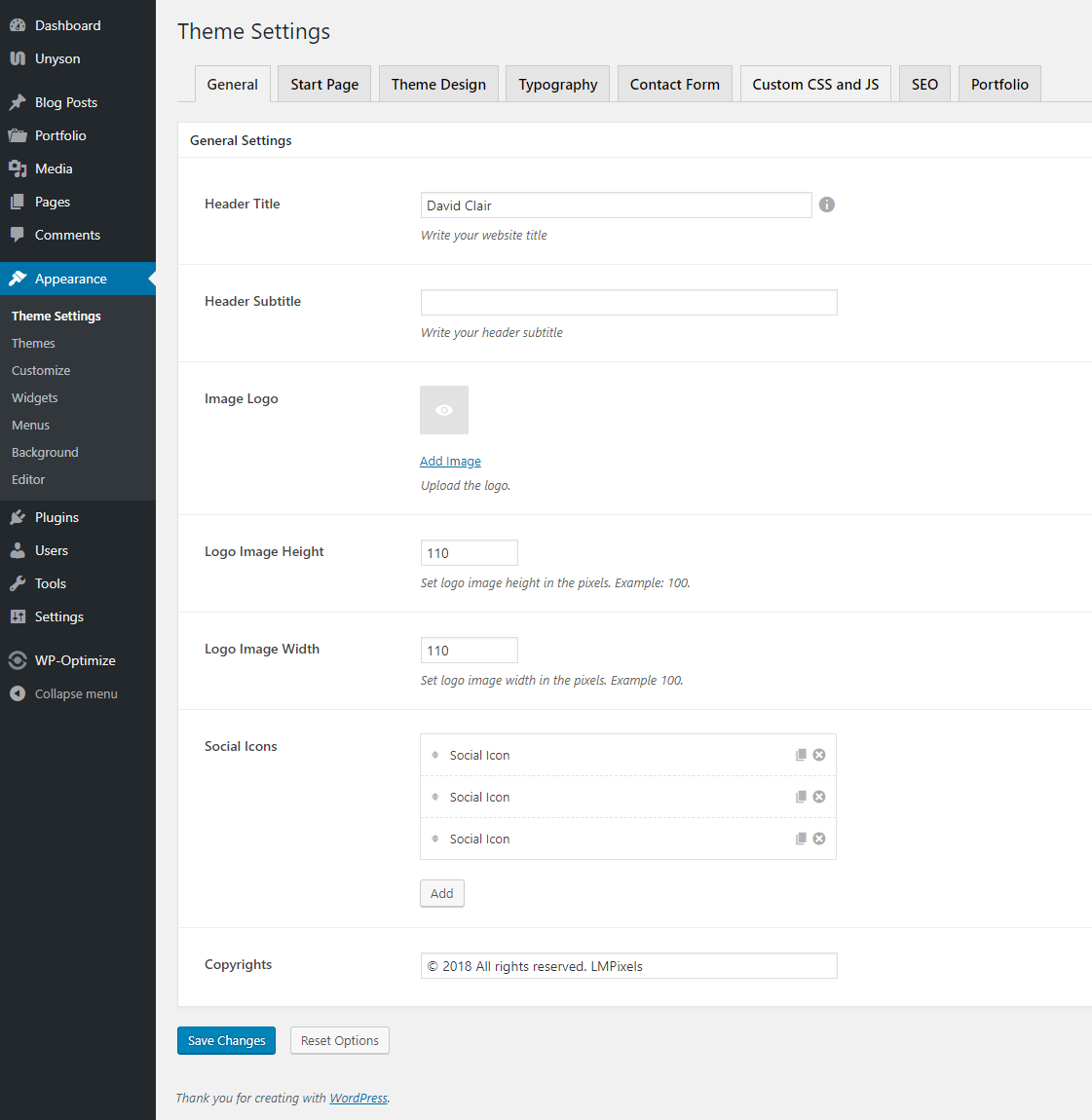Click the Save Changes button
Image resolution: width=1092 pixels, height=1120 pixels.
[x=226, y=1040]
